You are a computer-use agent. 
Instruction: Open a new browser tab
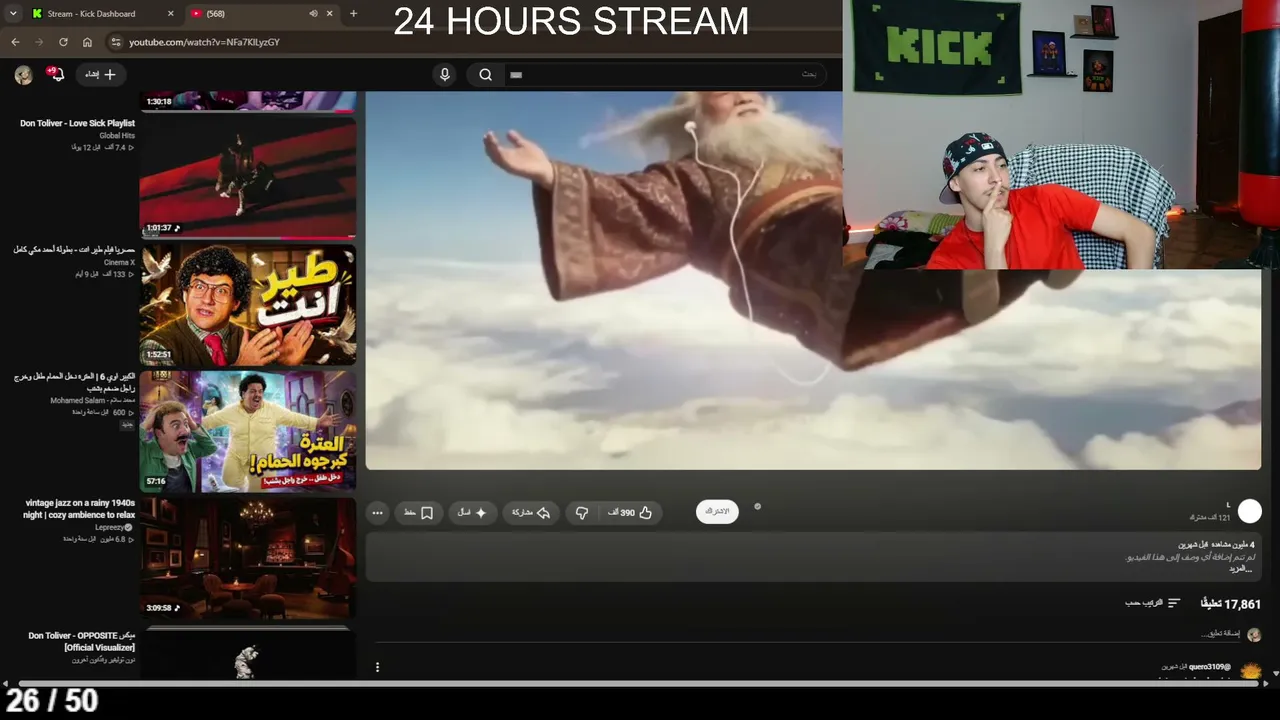click(x=353, y=14)
